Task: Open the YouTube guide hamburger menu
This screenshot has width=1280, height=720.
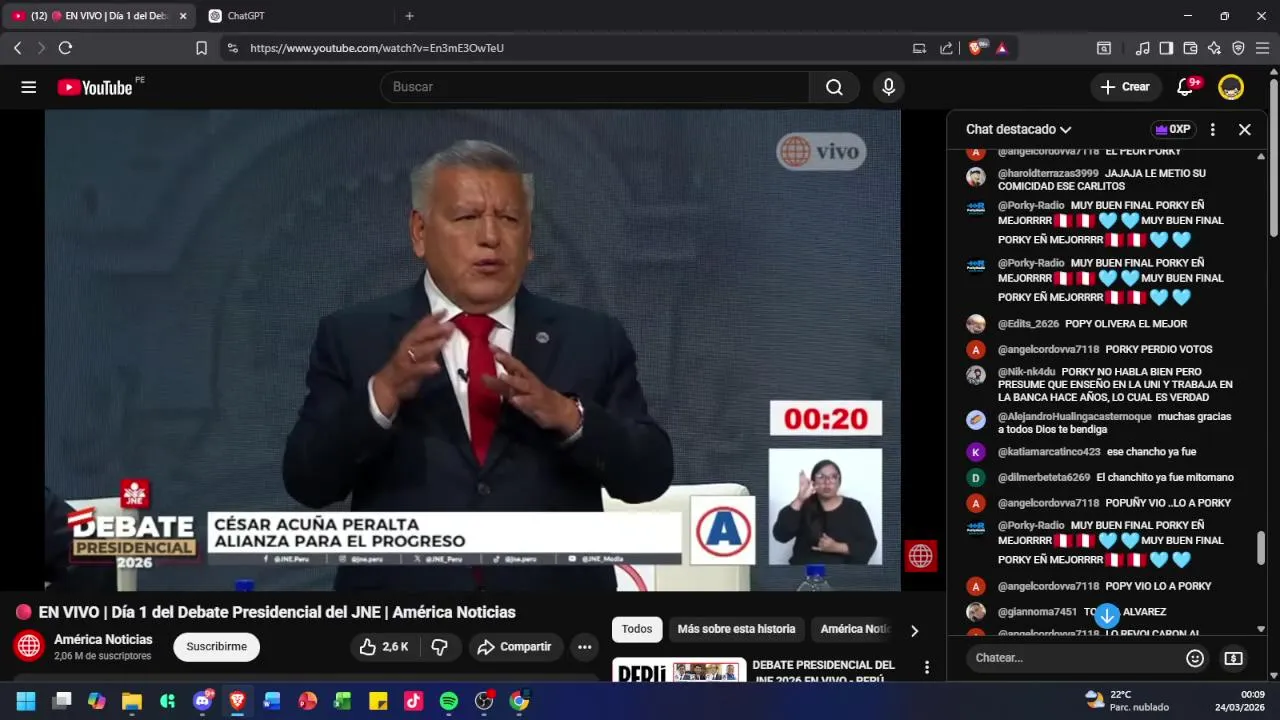Action: click(x=28, y=87)
